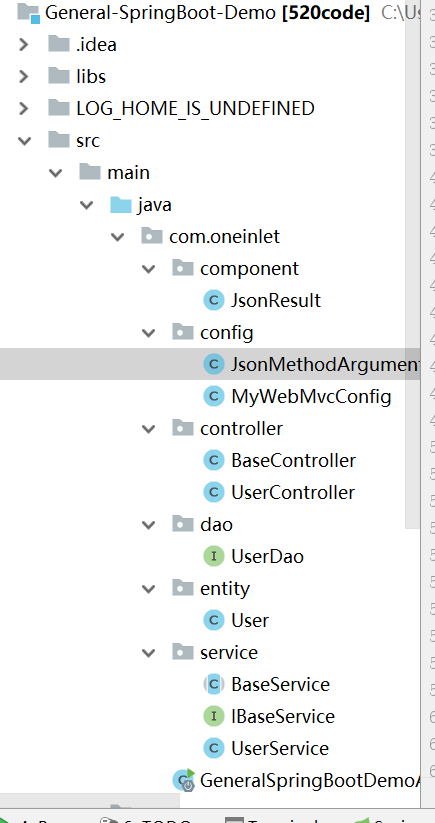Expand the .idea folder
This screenshot has width=435, height=823.
[23, 45]
